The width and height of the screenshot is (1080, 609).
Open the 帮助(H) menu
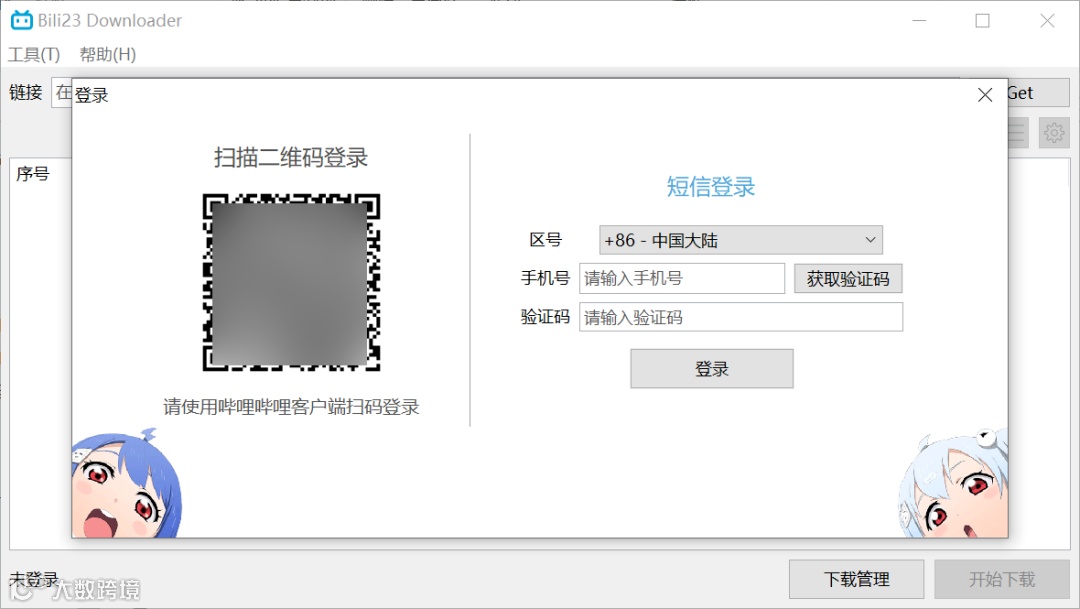[x=107, y=54]
